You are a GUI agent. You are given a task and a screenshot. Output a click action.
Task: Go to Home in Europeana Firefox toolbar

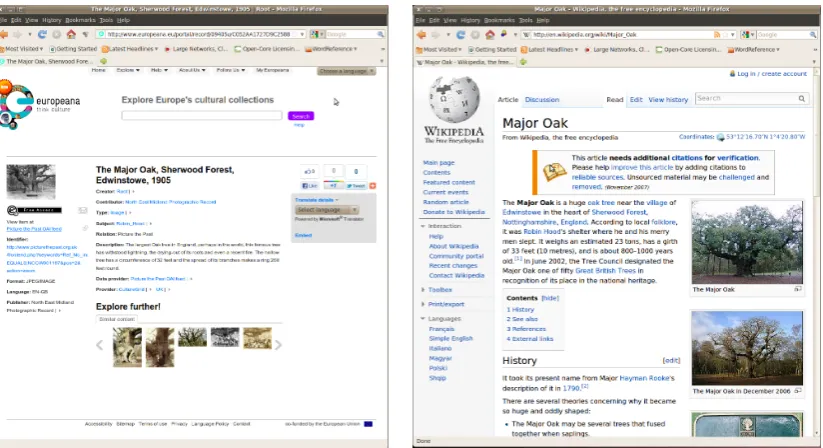[x=71, y=34]
